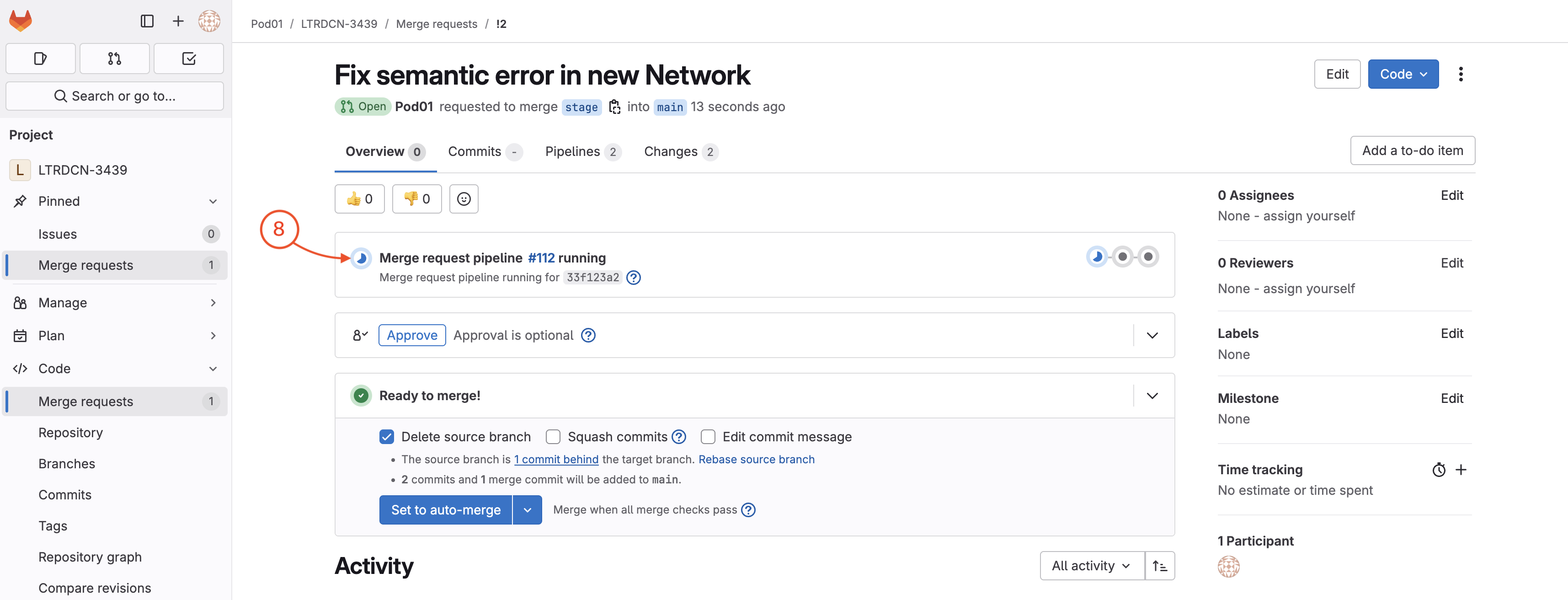Open the emoji reaction picker
1568x600 pixels.
point(463,199)
